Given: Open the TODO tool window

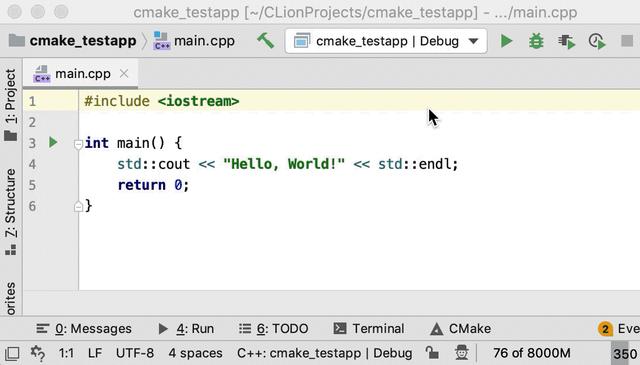Looking at the screenshot, I should pyautogui.click(x=273, y=329).
